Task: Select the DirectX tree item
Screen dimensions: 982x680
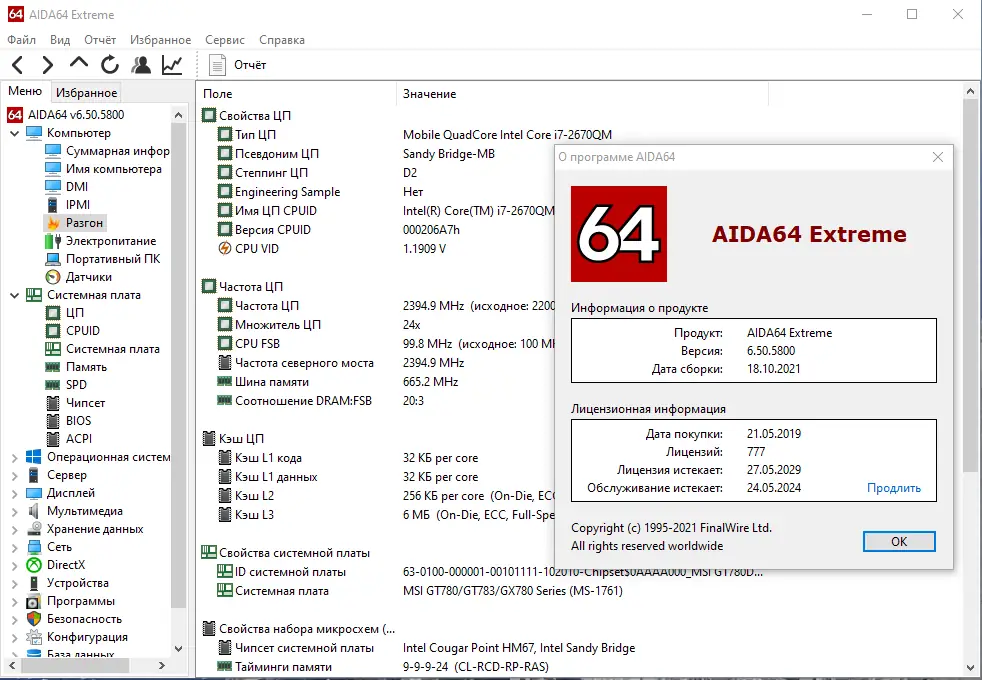Action: point(66,565)
